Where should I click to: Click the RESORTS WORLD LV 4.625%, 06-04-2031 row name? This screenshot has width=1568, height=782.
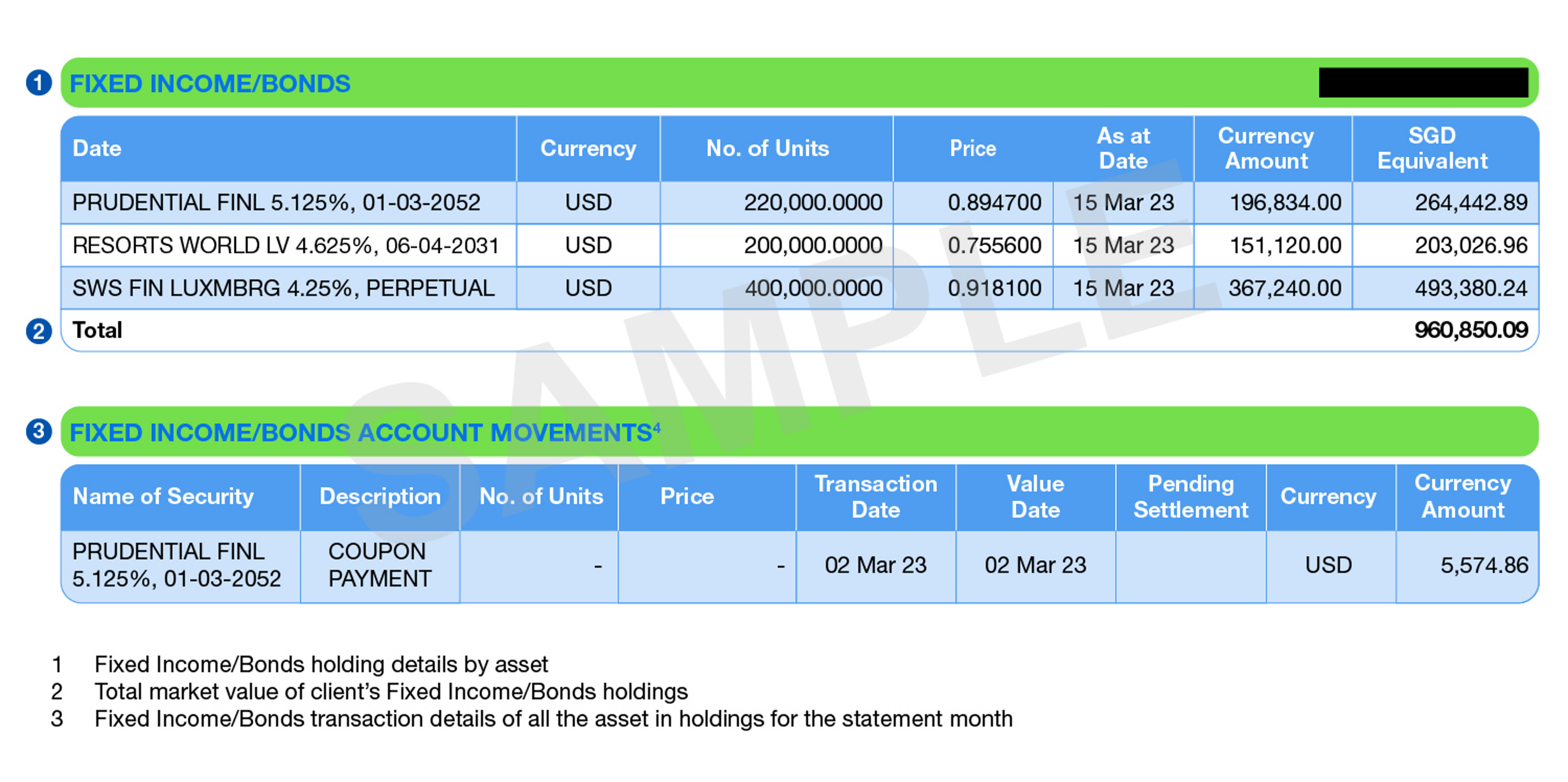tap(285, 245)
